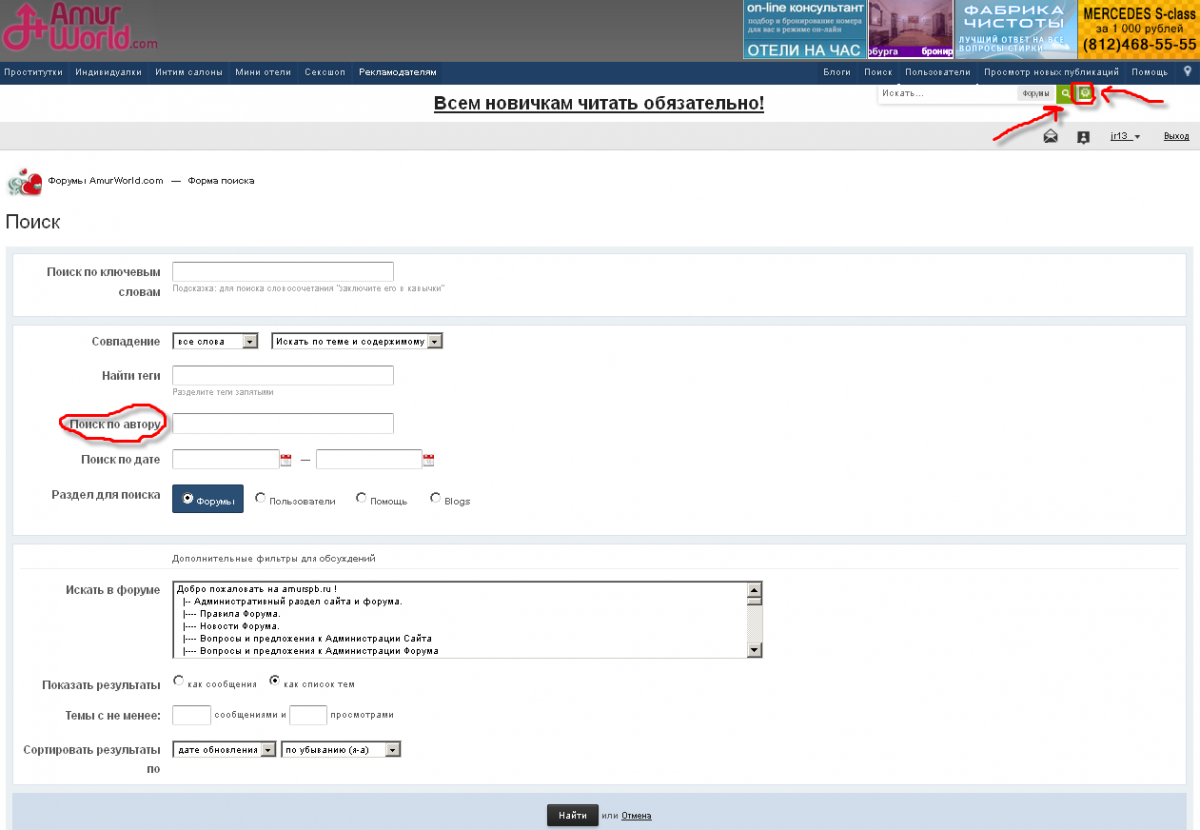Open the messages envelope icon
This screenshot has height=830, width=1200.
point(1050,137)
